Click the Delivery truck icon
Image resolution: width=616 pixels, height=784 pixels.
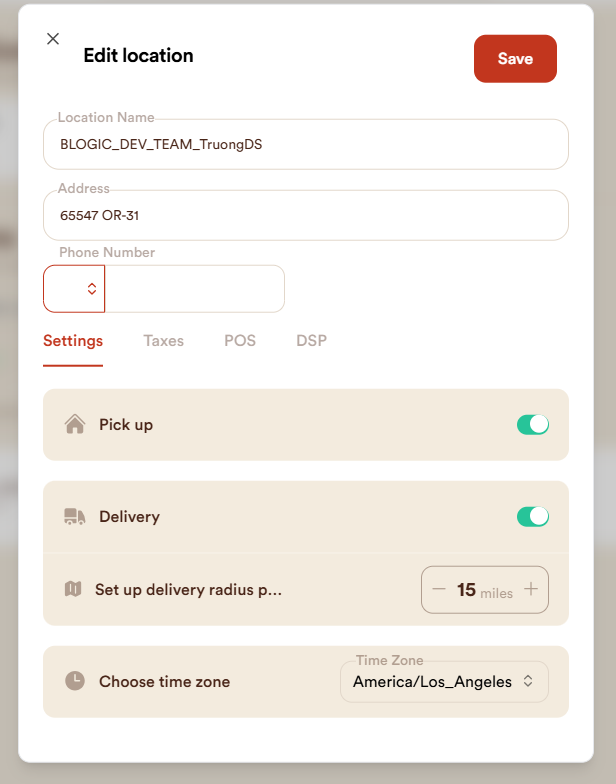coord(74,517)
